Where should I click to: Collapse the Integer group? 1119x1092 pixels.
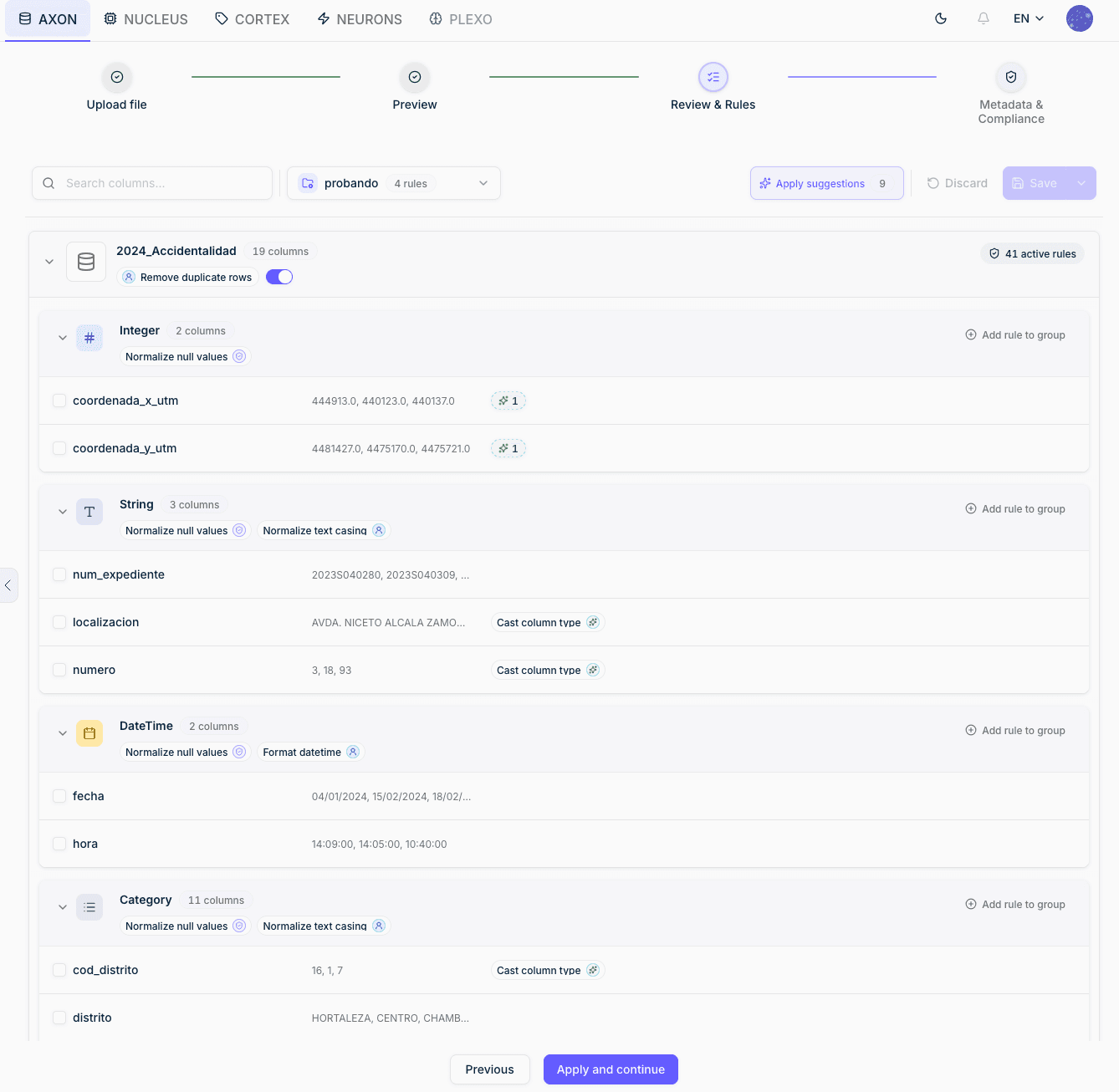pyautogui.click(x=63, y=338)
